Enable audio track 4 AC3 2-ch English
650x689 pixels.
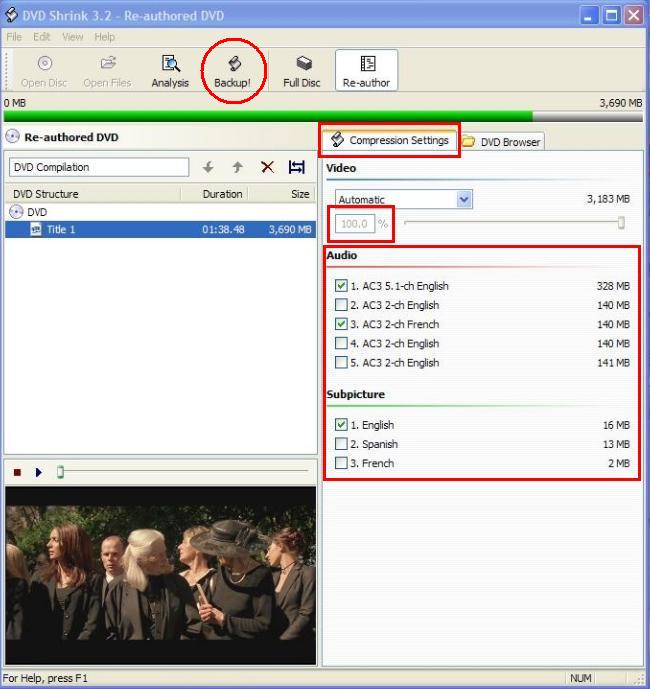(x=341, y=343)
